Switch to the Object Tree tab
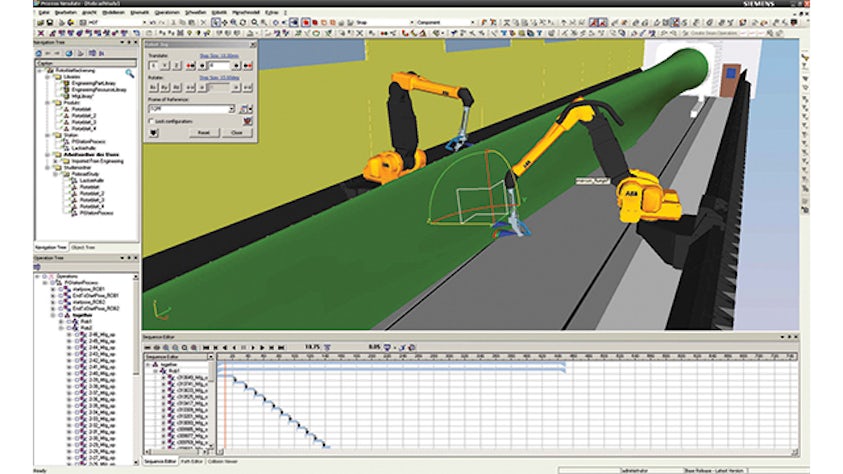The image size is (843, 474). (x=83, y=248)
